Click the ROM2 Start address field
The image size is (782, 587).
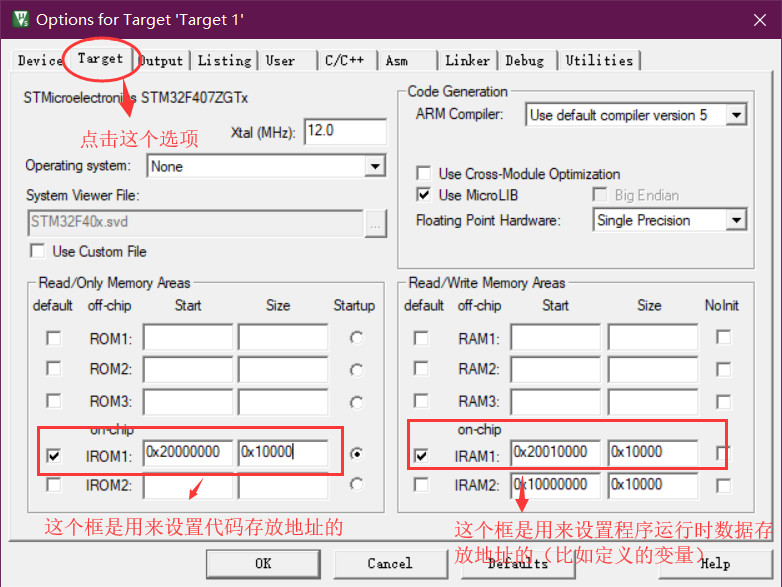click(188, 370)
